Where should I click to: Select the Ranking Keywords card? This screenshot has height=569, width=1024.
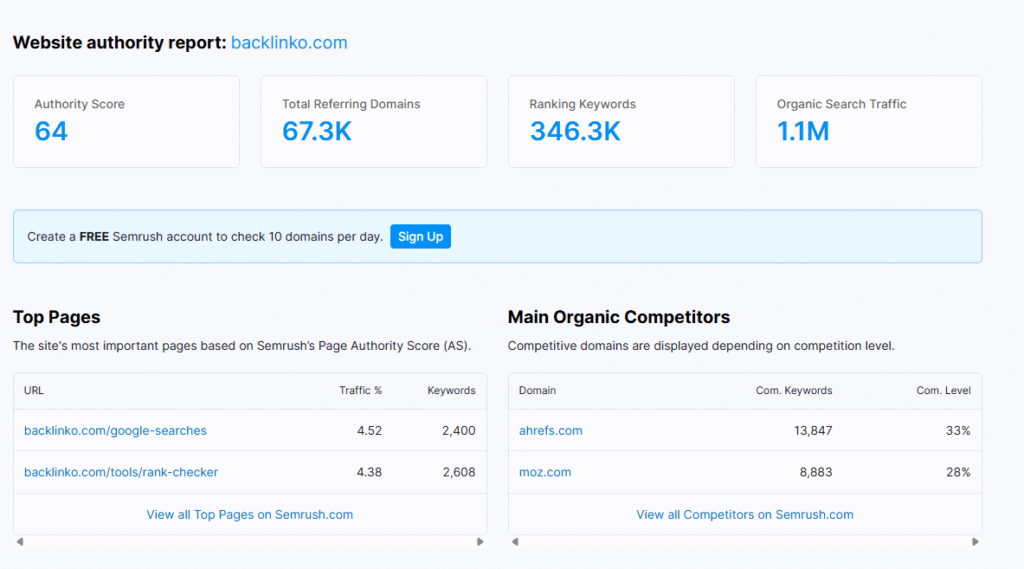click(621, 121)
